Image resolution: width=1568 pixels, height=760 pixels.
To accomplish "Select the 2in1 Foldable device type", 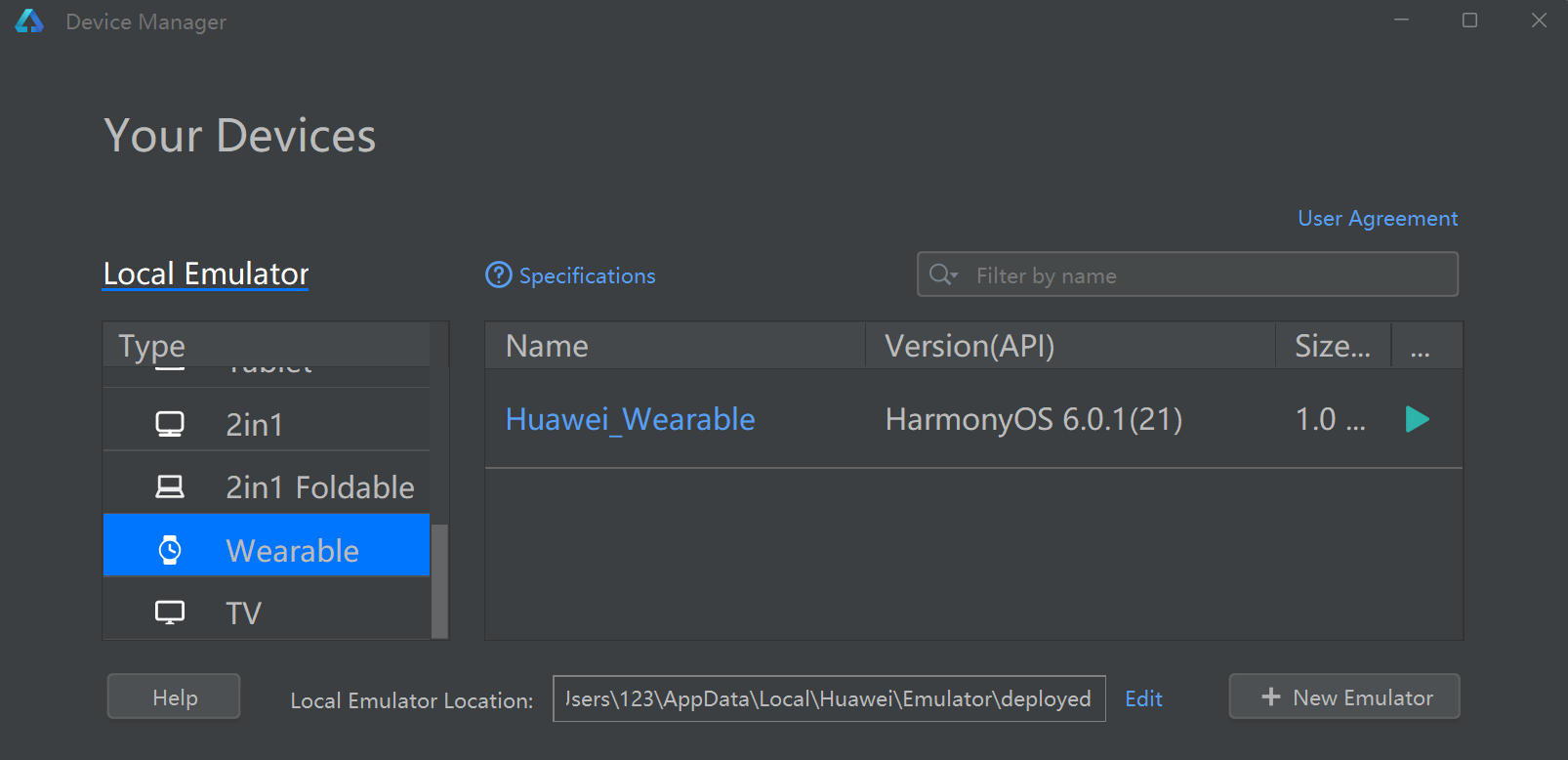I will tap(267, 486).
